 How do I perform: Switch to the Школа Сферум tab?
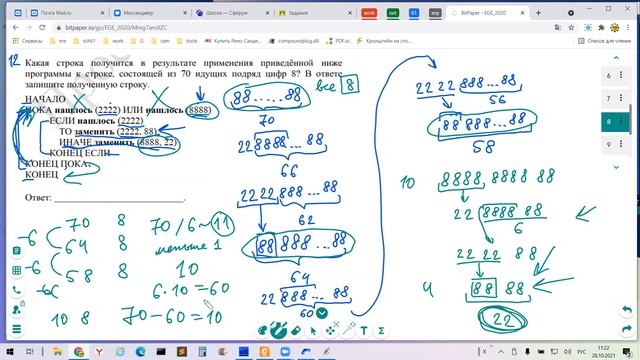tap(233, 13)
